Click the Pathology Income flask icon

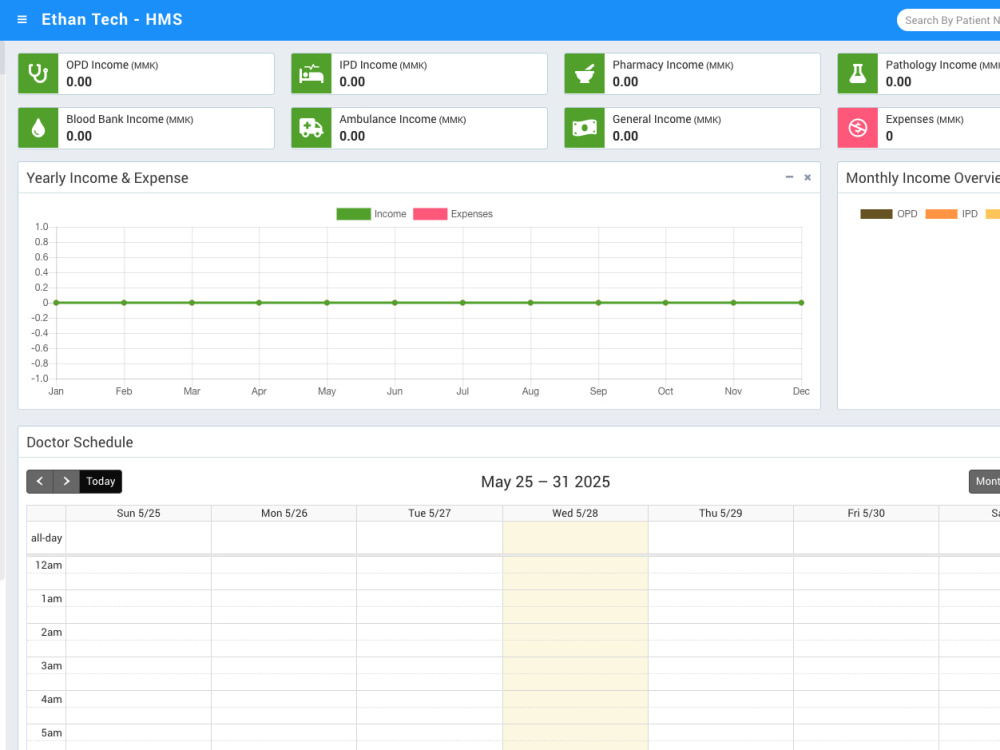[857, 74]
